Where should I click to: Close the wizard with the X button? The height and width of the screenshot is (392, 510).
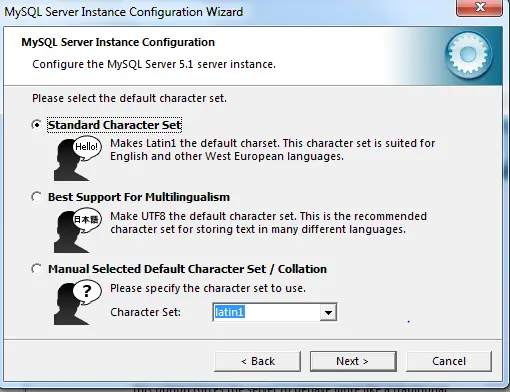480,7
